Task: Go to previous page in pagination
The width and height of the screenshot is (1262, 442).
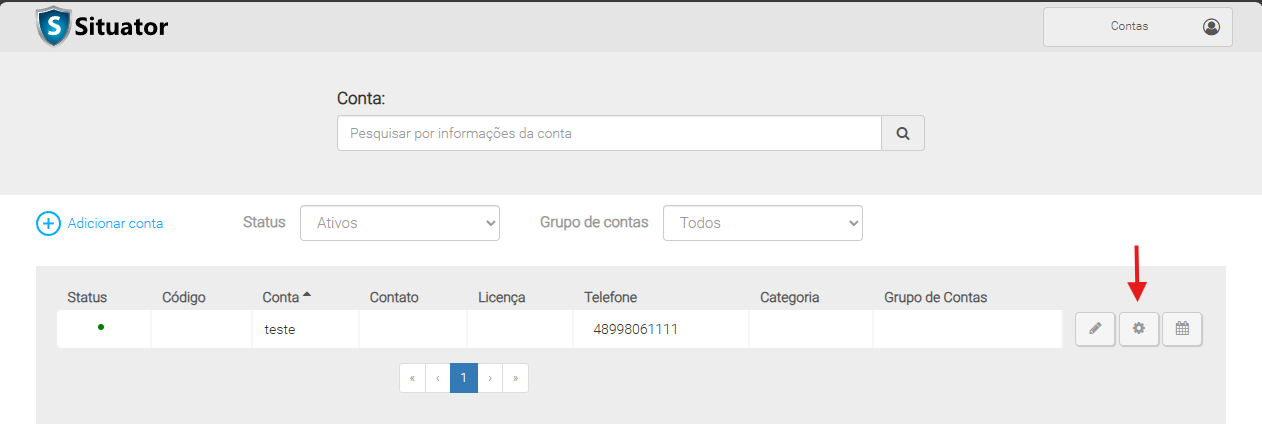Action: [438, 379]
